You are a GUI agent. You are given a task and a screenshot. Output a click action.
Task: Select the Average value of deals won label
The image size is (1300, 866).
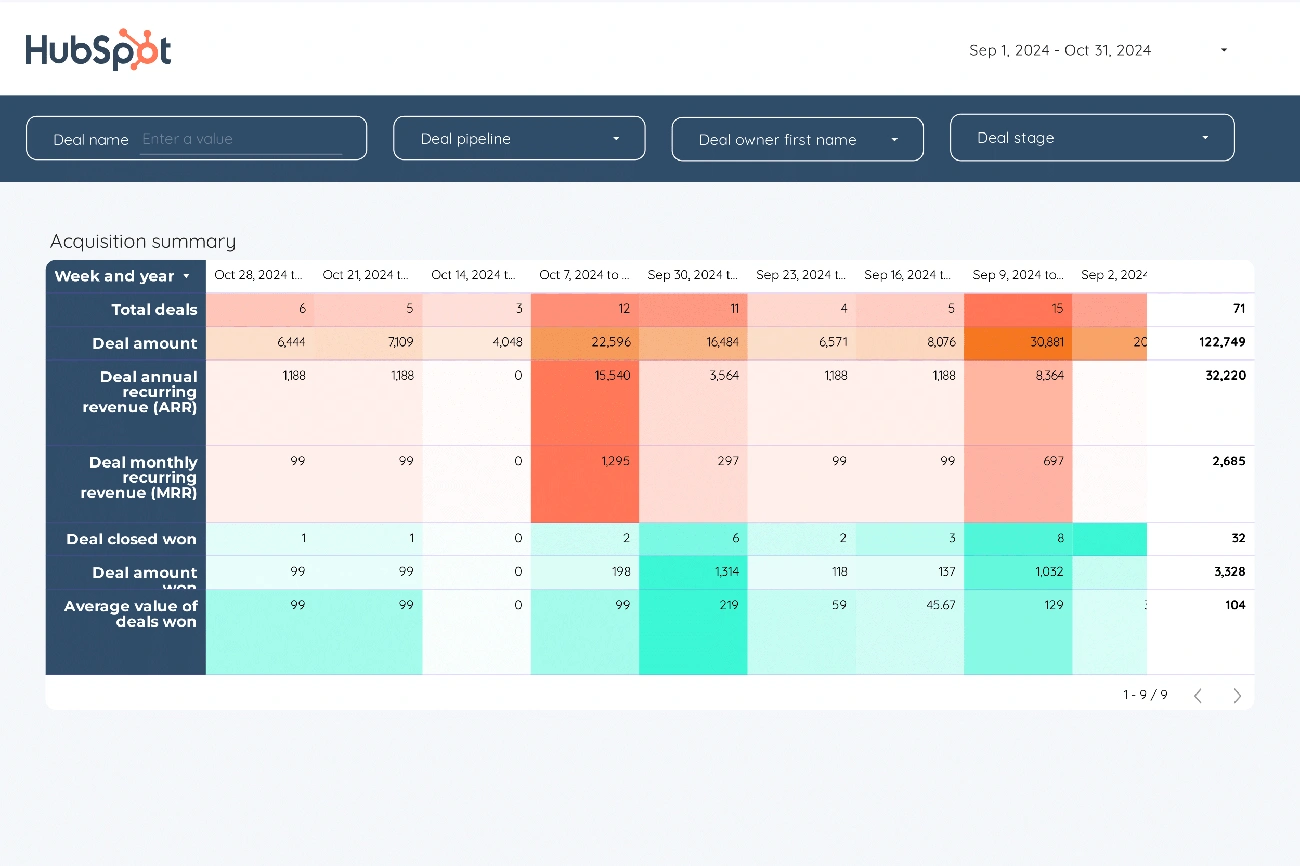click(x=131, y=614)
